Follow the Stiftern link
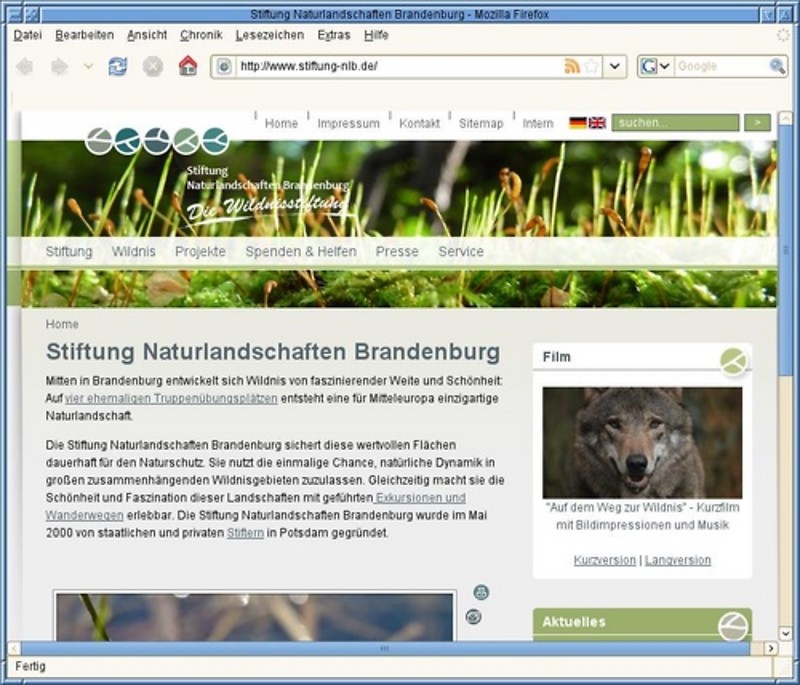Screen dimensions: 800x685 tap(245, 533)
